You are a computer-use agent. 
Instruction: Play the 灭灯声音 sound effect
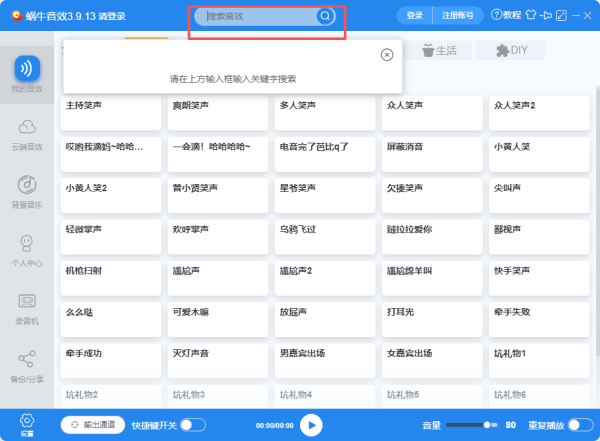pyautogui.click(x=218, y=361)
